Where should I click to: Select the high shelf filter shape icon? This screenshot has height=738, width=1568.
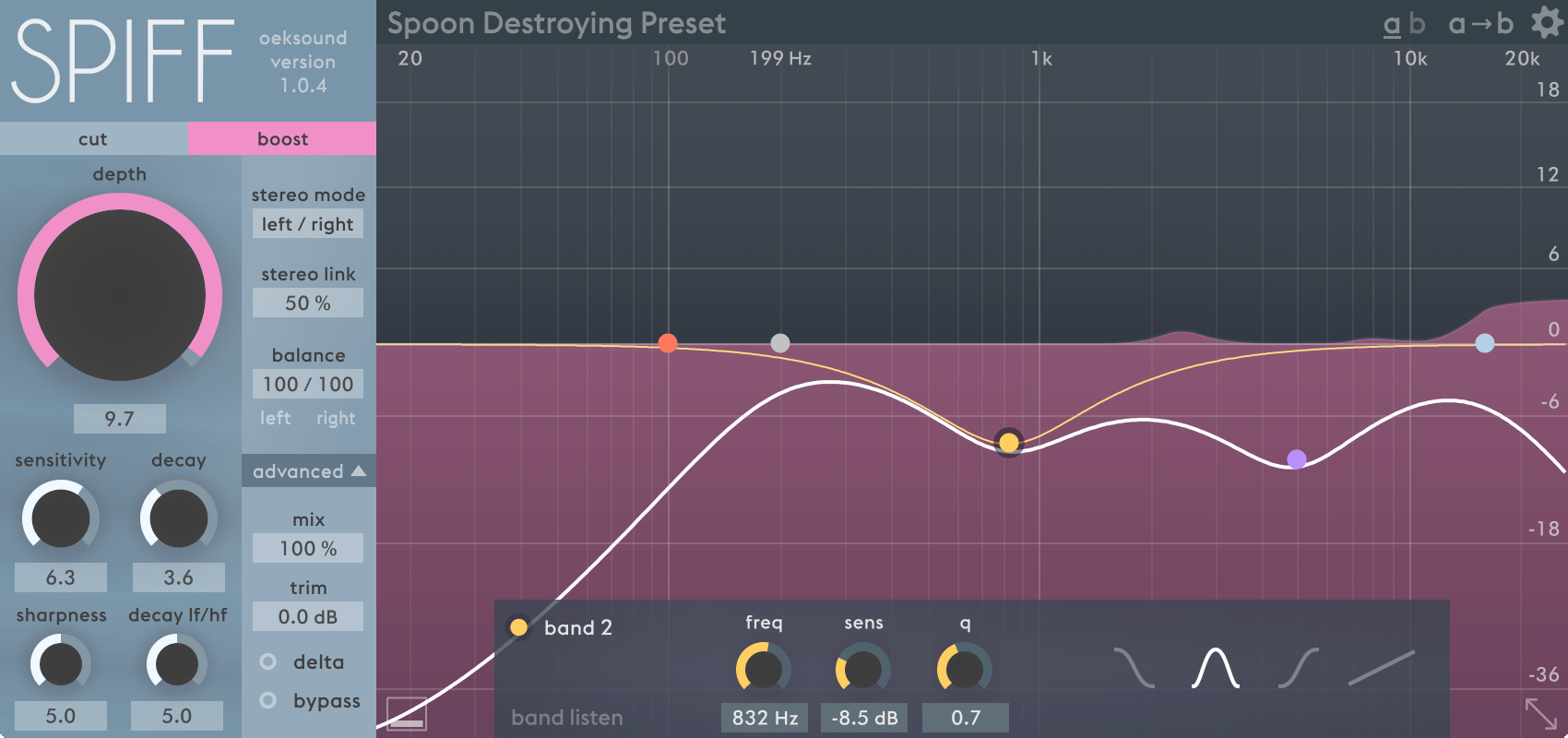[1298, 668]
